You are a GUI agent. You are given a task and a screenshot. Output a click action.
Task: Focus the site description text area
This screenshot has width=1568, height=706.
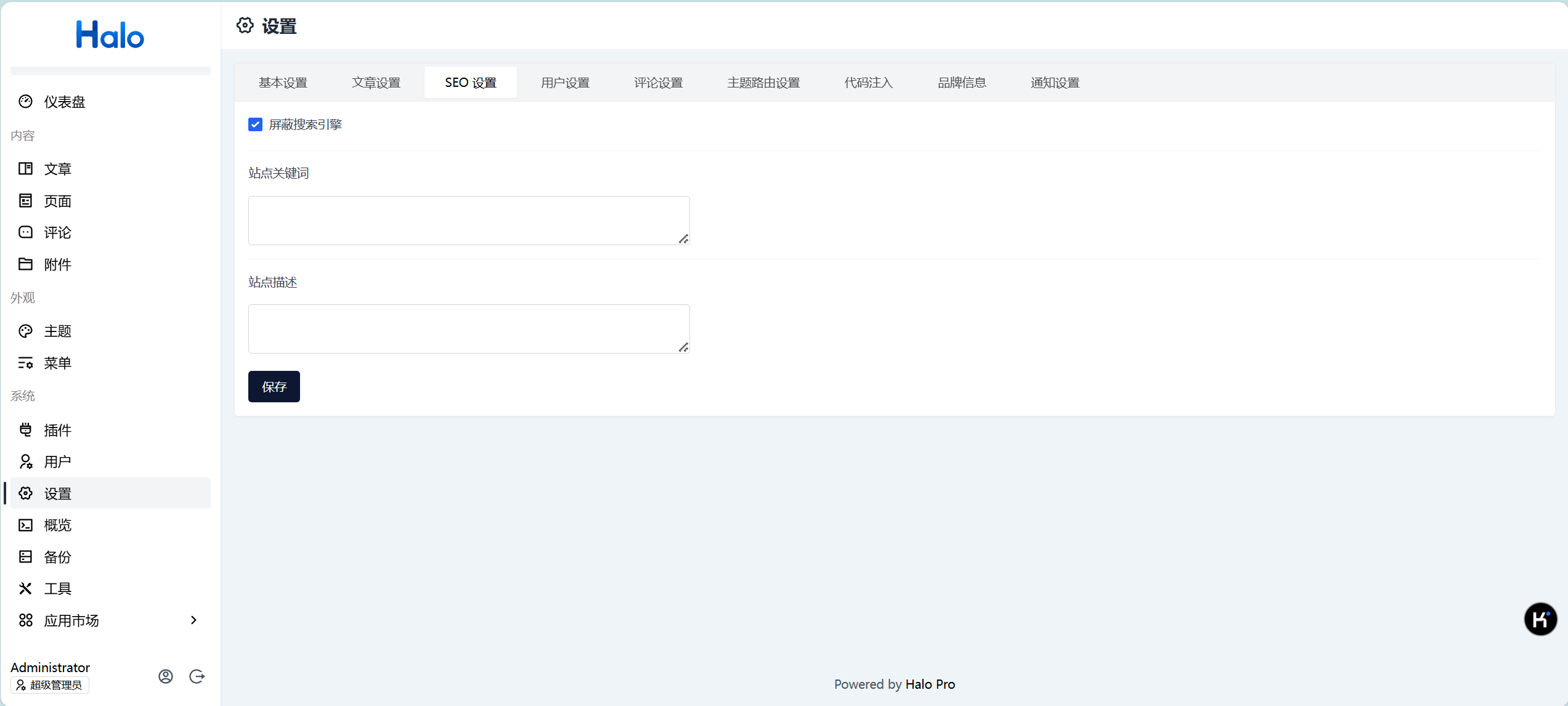point(468,328)
